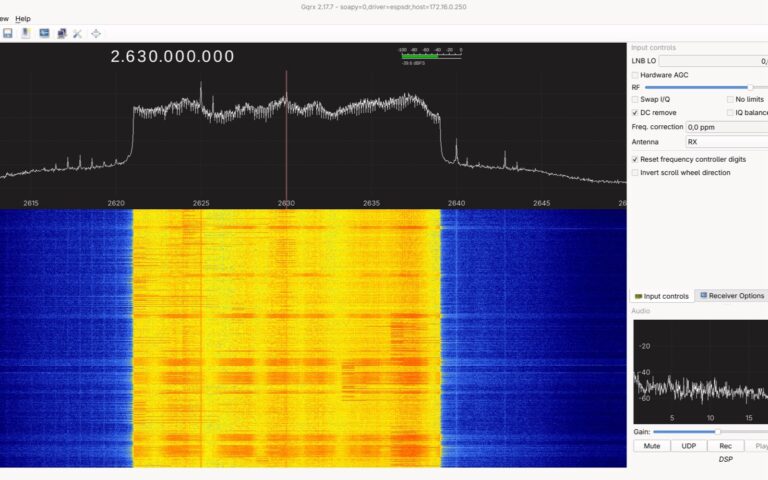
Task: Open the Antenna RX dropdown
Action: tap(726, 142)
